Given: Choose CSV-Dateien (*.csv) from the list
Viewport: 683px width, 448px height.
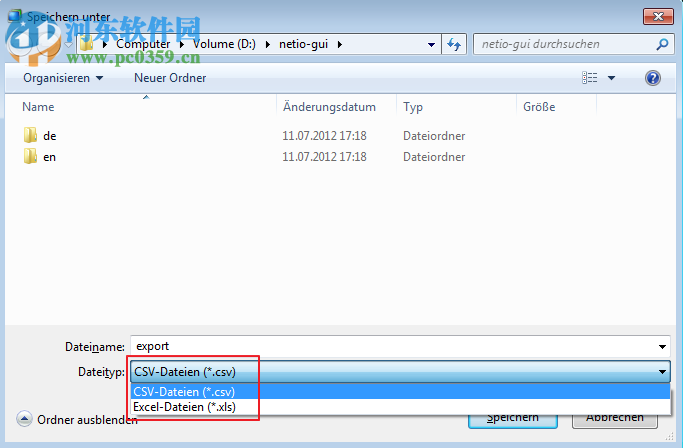Looking at the screenshot, I should click(x=400, y=391).
